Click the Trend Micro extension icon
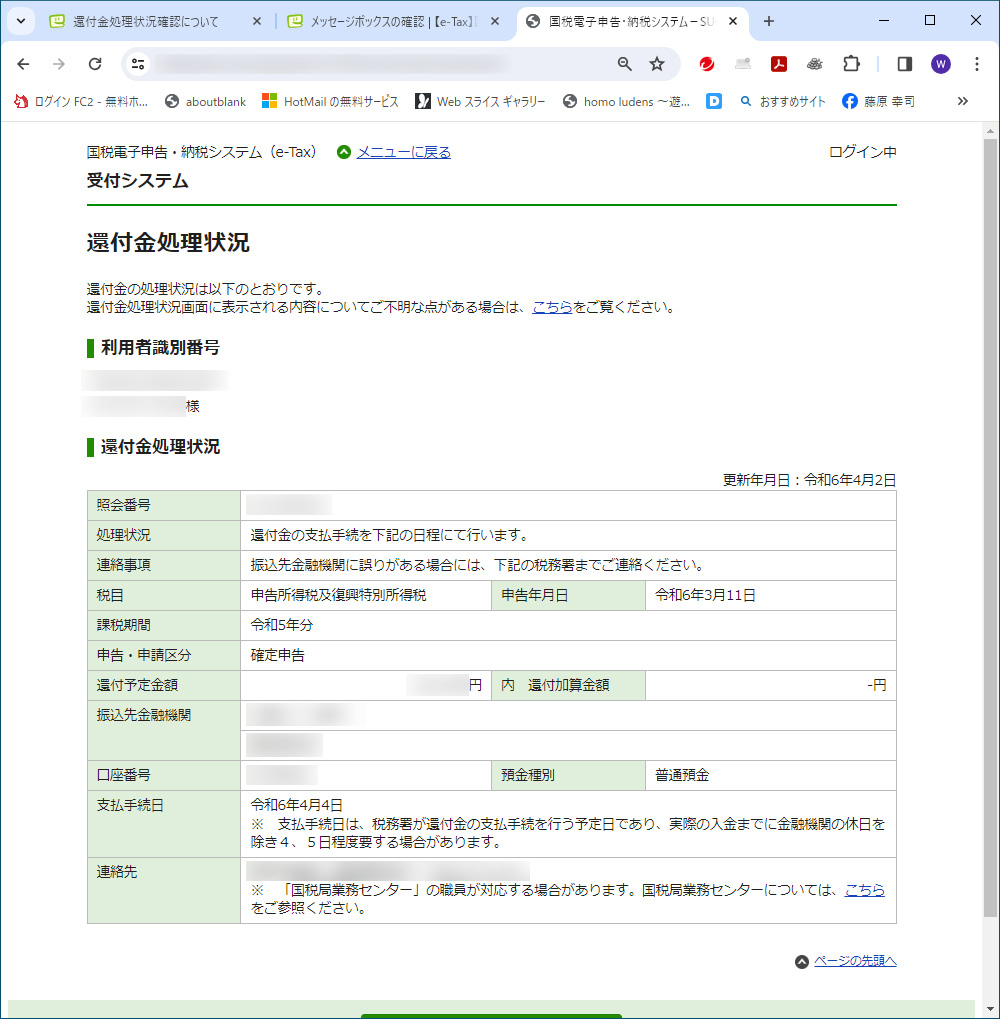This screenshot has height=1019, width=1000. pyautogui.click(x=707, y=64)
